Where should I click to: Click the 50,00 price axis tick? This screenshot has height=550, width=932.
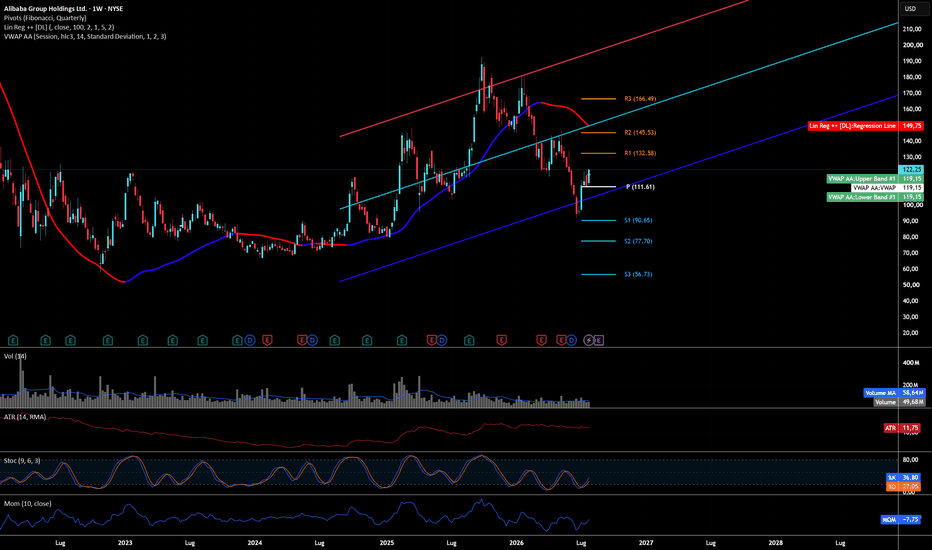click(912, 285)
